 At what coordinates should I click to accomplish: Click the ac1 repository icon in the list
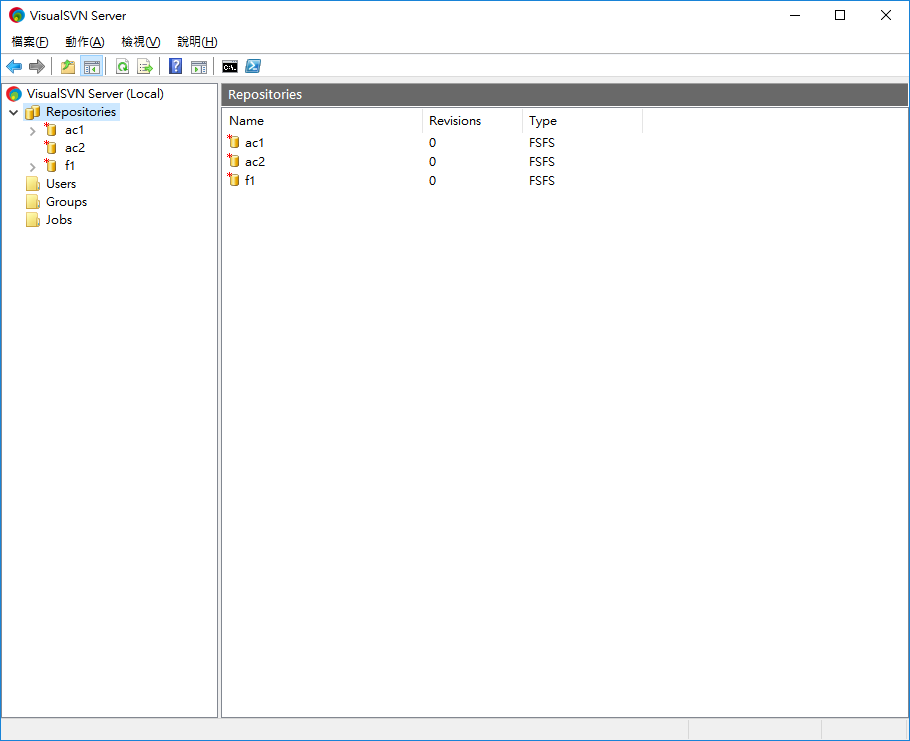[233, 142]
